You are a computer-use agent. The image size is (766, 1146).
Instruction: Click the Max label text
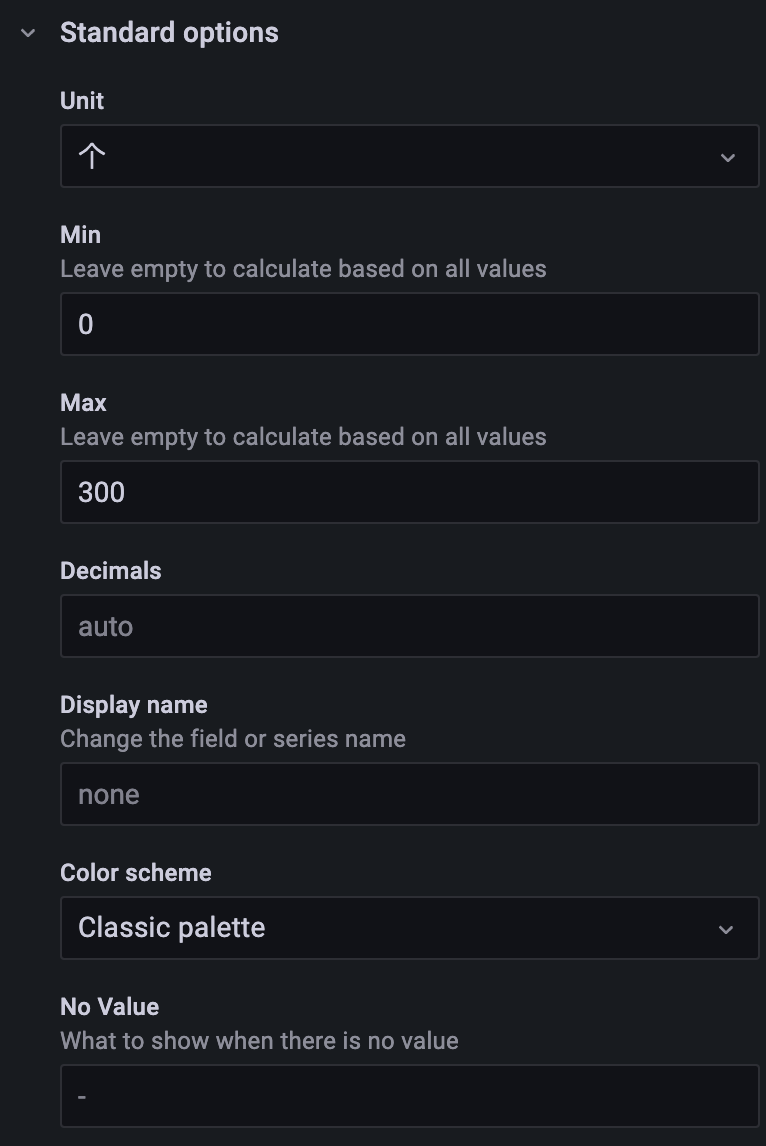point(83,403)
